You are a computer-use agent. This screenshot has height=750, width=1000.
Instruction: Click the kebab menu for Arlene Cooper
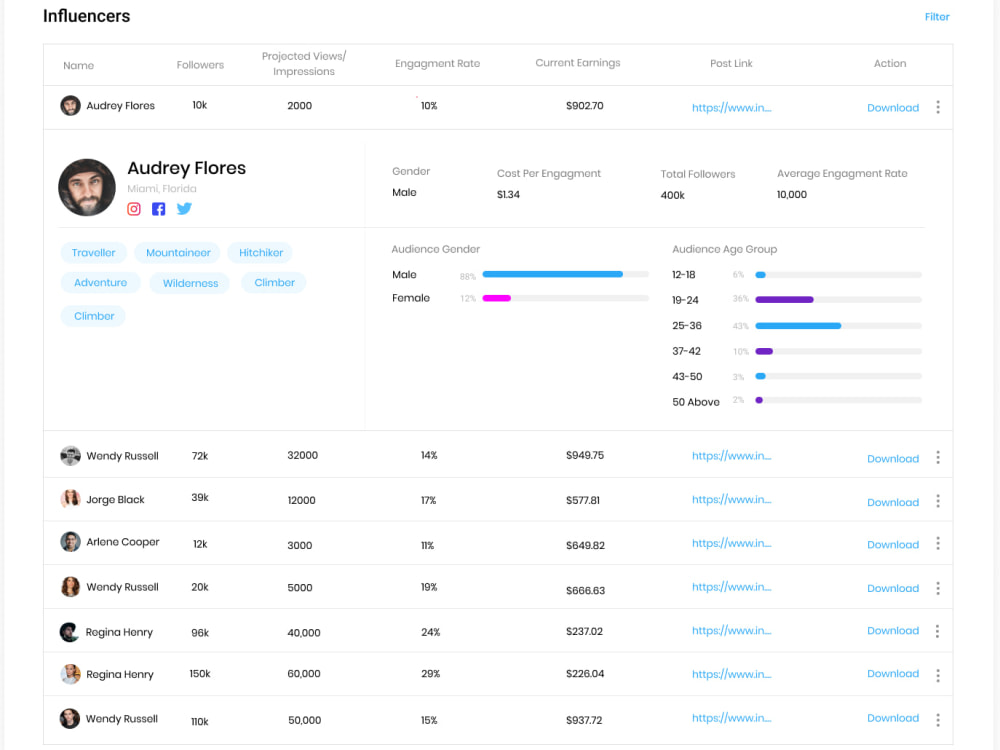[938, 545]
